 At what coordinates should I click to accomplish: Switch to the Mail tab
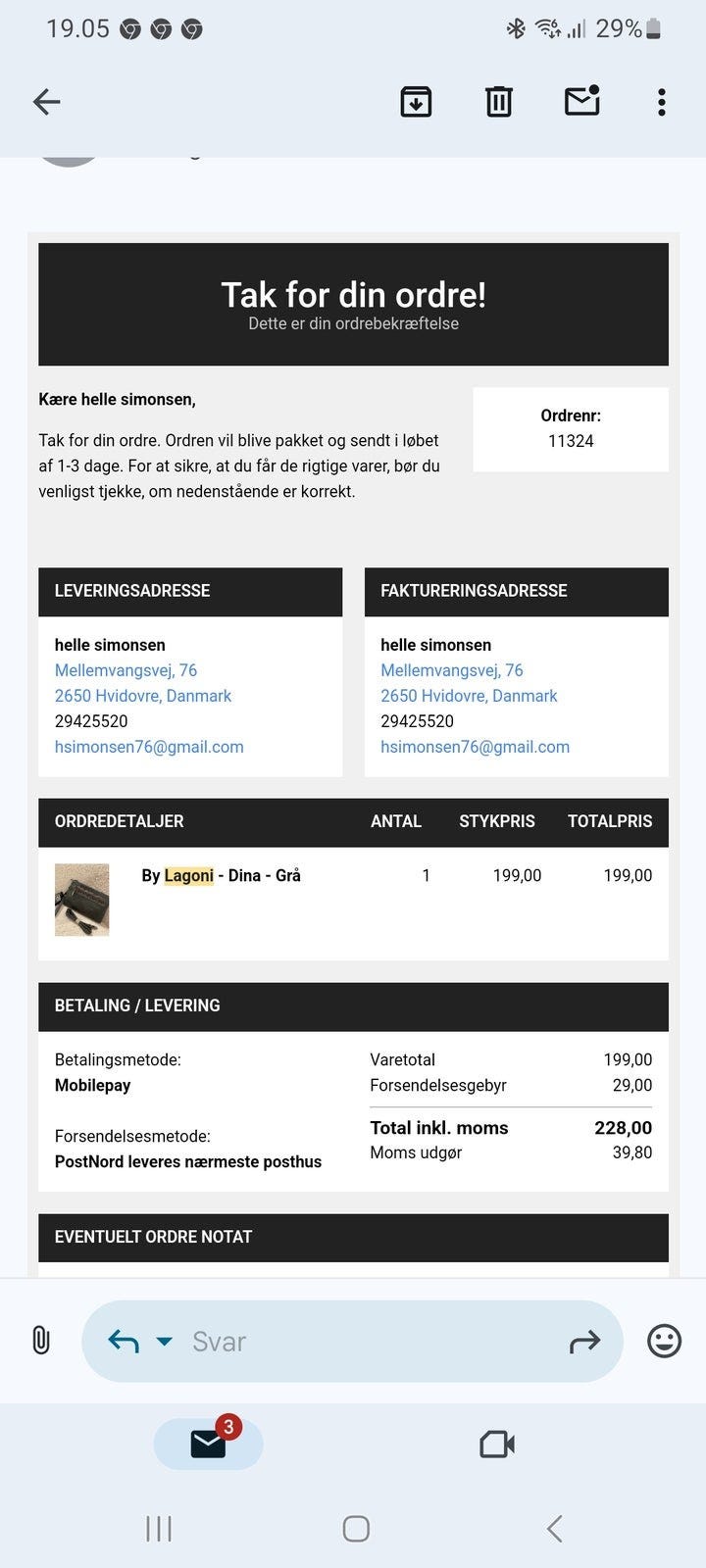click(x=208, y=1444)
